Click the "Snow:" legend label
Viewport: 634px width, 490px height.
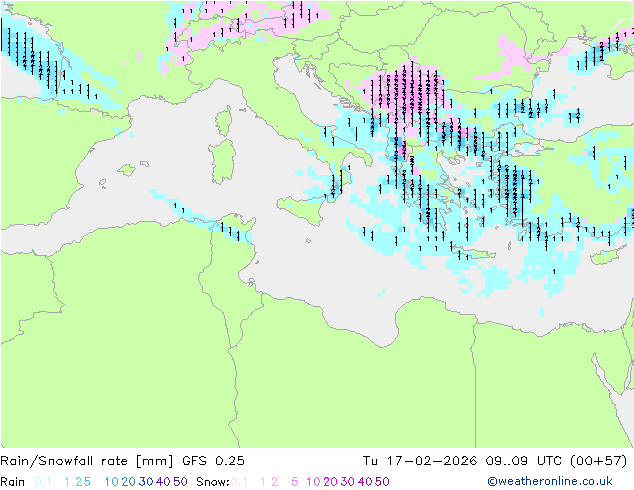point(213,482)
